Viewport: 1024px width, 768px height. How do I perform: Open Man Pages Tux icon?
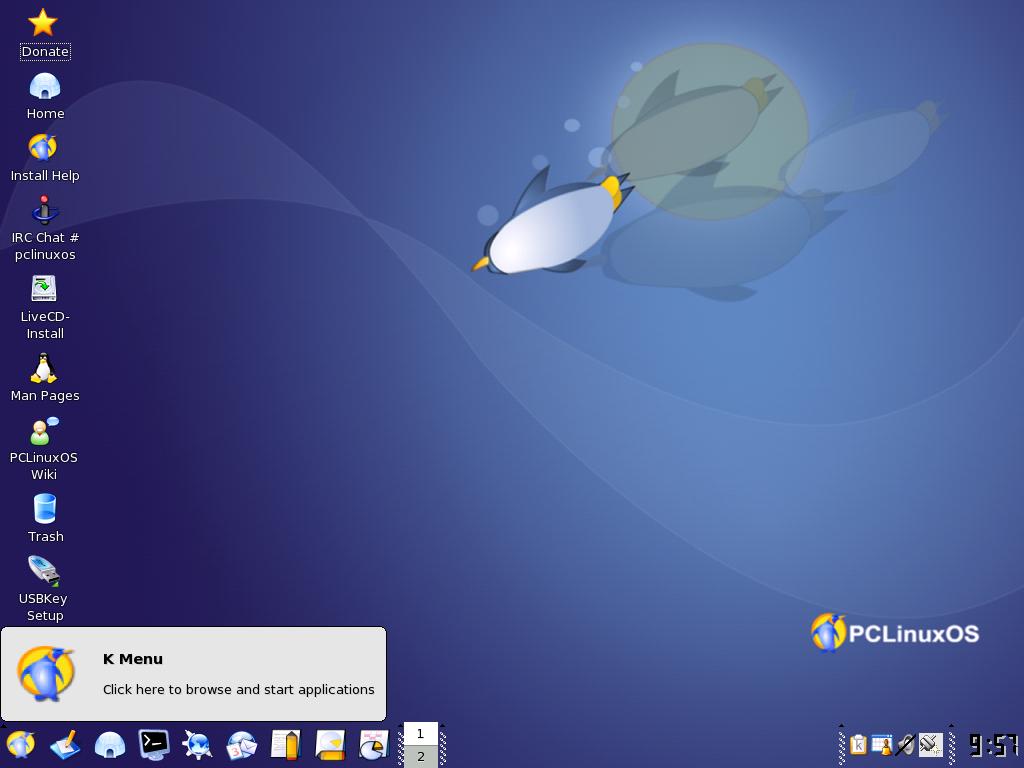click(44, 368)
